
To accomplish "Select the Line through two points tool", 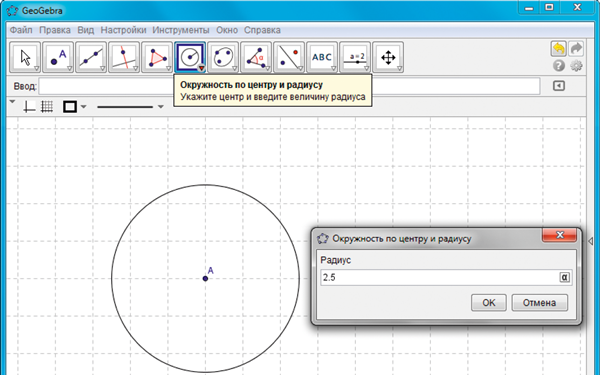I will (91, 57).
